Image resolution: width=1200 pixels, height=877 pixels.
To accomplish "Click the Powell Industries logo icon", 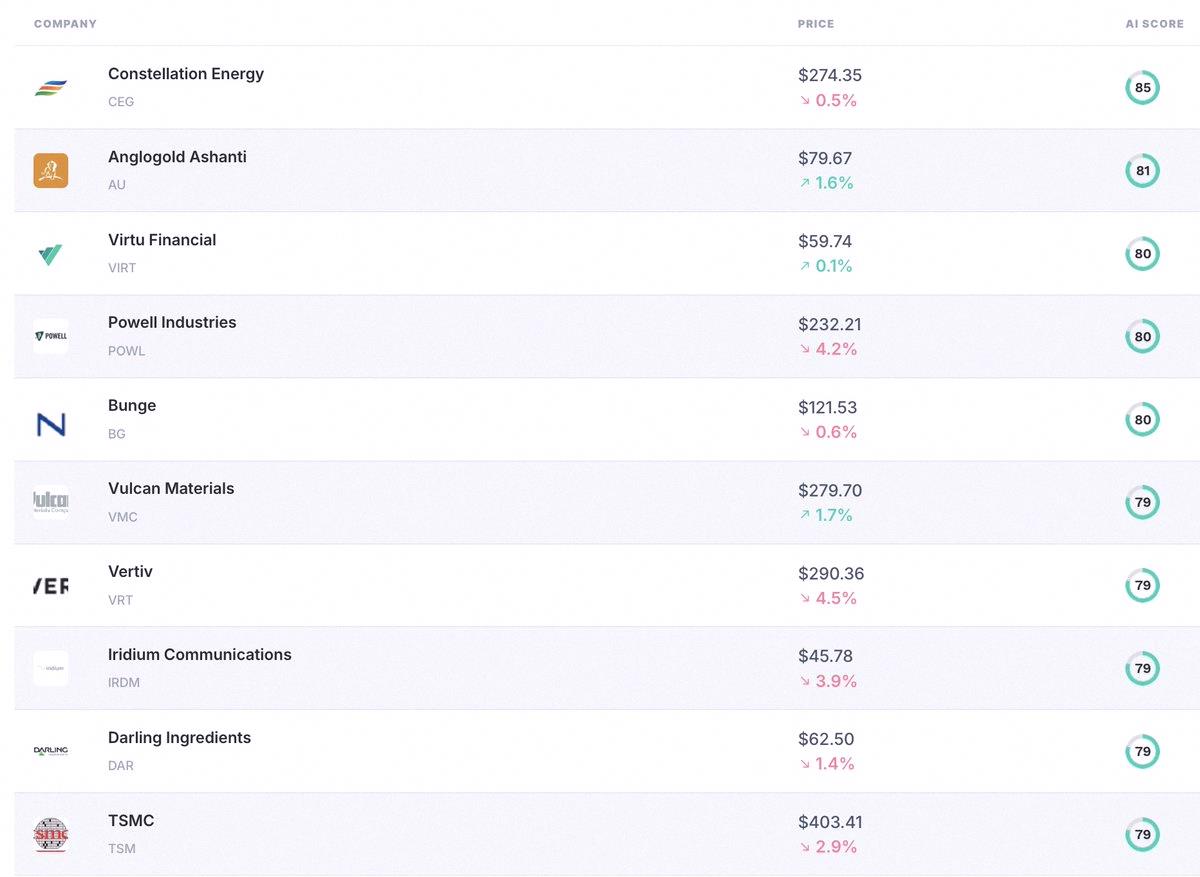I will (x=51, y=337).
